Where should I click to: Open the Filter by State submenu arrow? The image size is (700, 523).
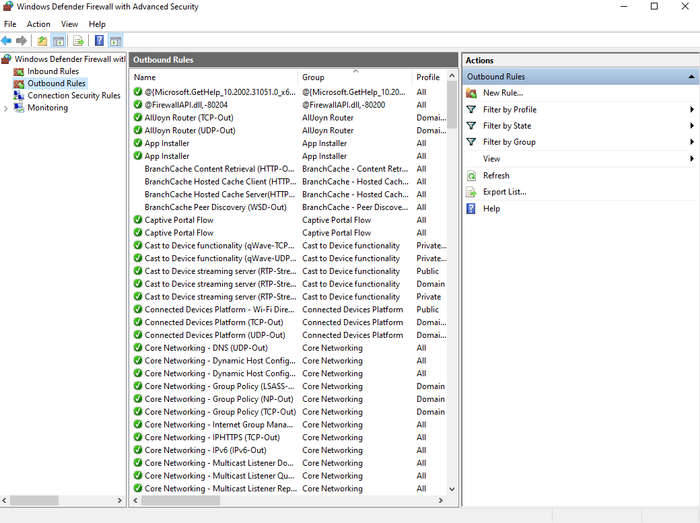click(692, 125)
